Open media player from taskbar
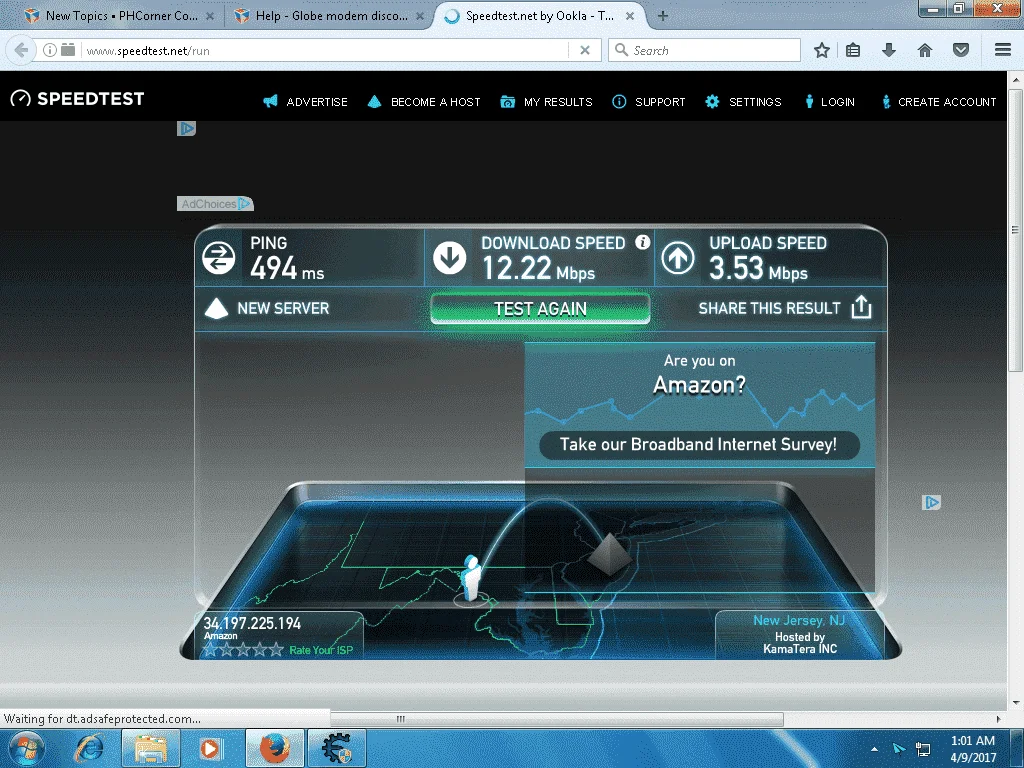This screenshot has width=1024, height=768. pyautogui.click(x=210, y=748)
